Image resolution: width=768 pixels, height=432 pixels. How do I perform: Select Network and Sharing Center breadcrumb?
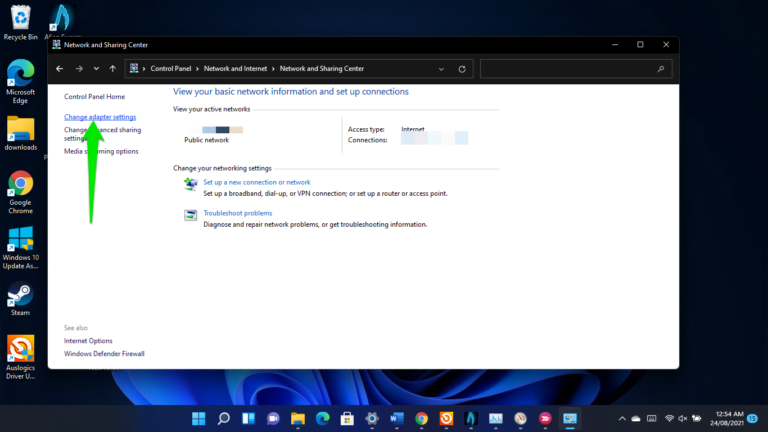coord(321,69)
